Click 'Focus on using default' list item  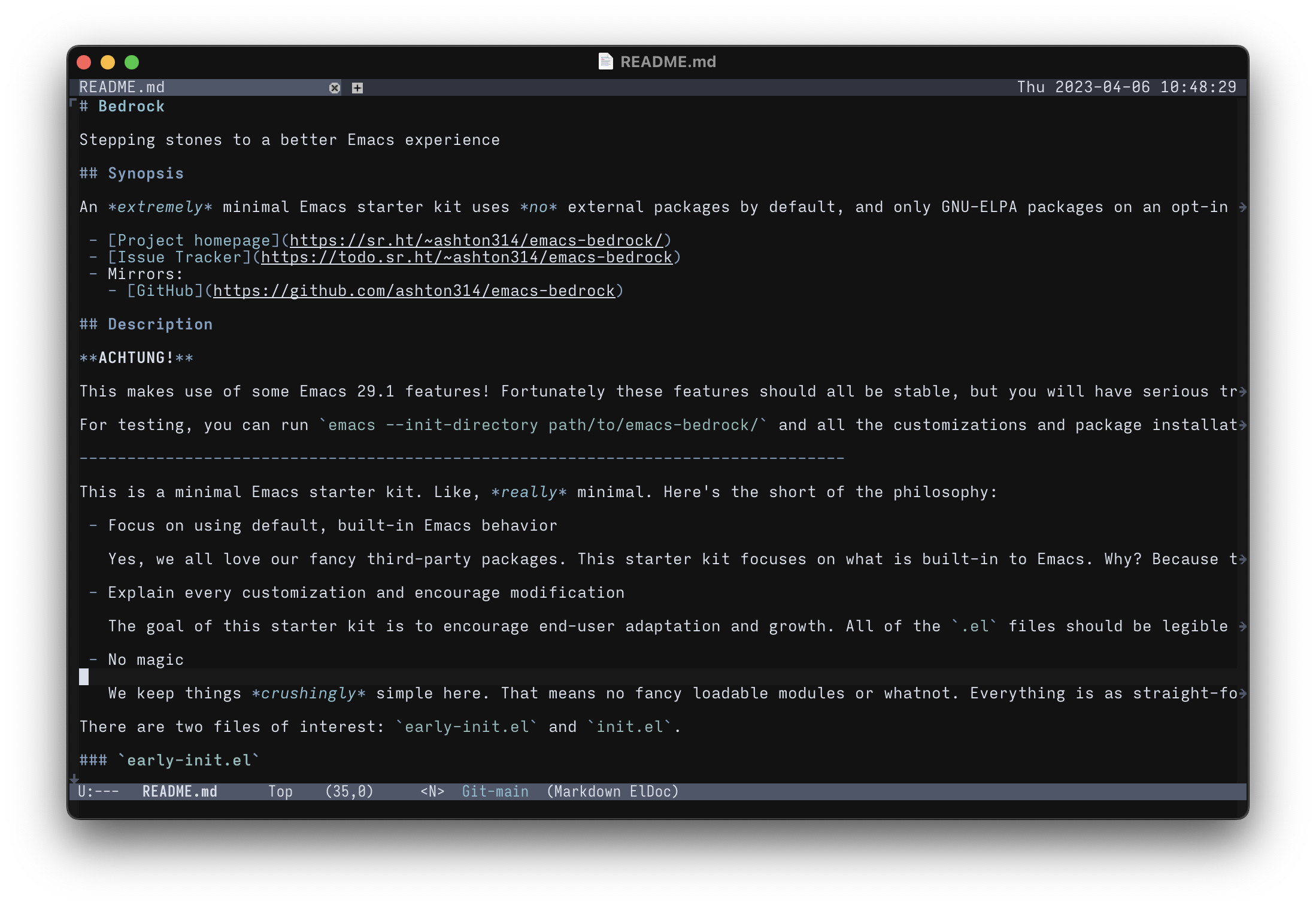tap(333, 526)
